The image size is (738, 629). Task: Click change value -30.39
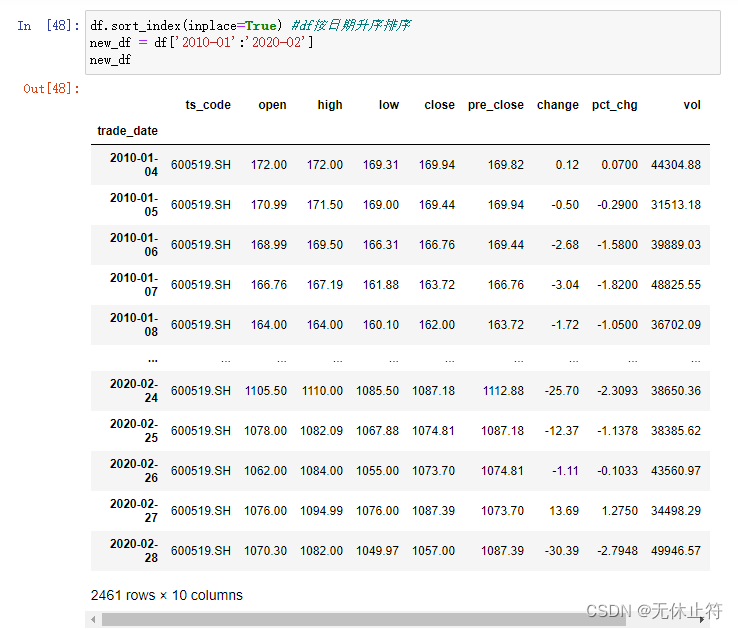click(562, 551)
